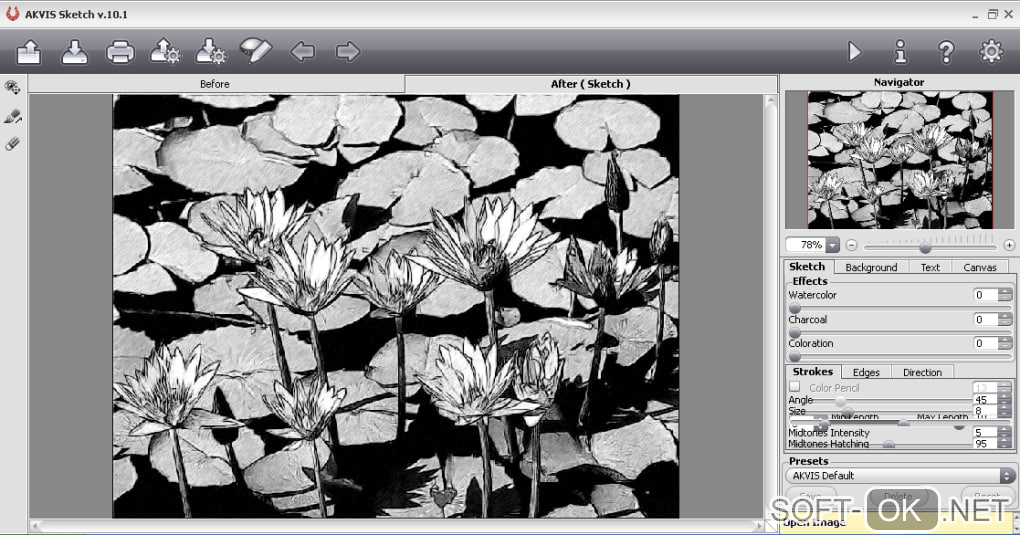Image resolution: width=1020 pixels, height=535 pixels.
Task: Switch to the Before tab
Action: point(215,84)
